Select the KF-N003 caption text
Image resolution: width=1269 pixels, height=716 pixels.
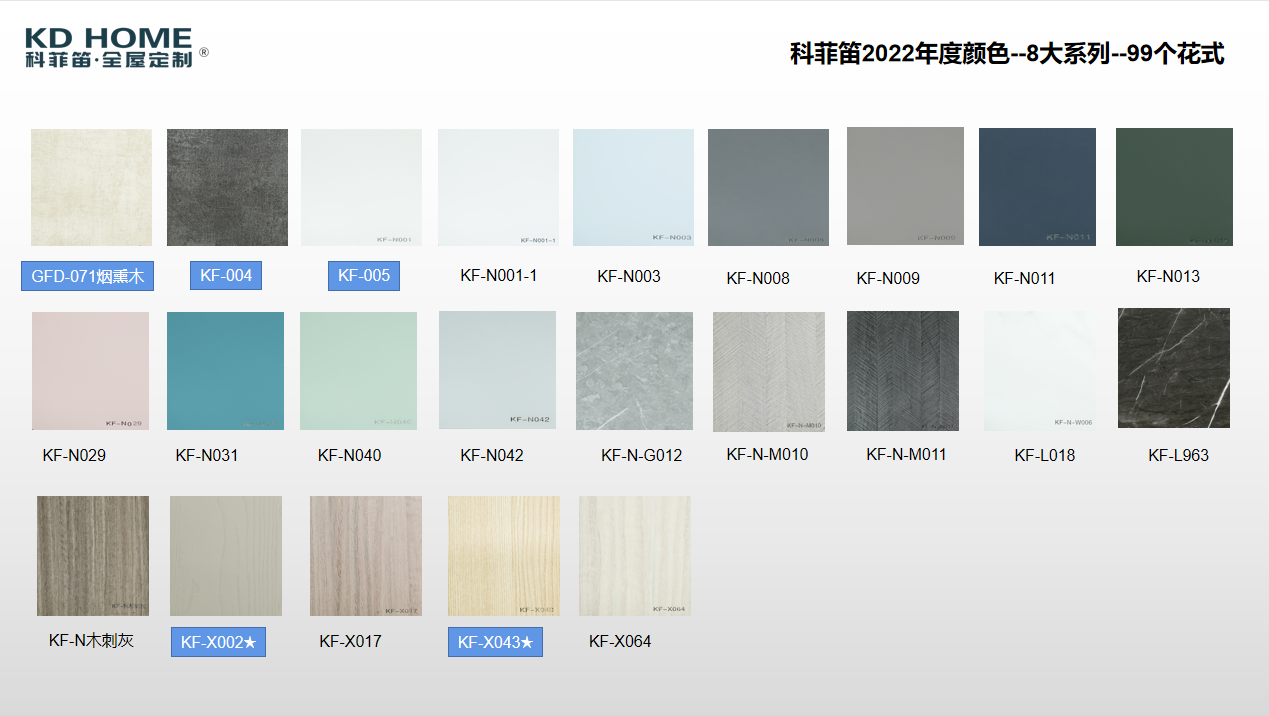tap(629, 276)
